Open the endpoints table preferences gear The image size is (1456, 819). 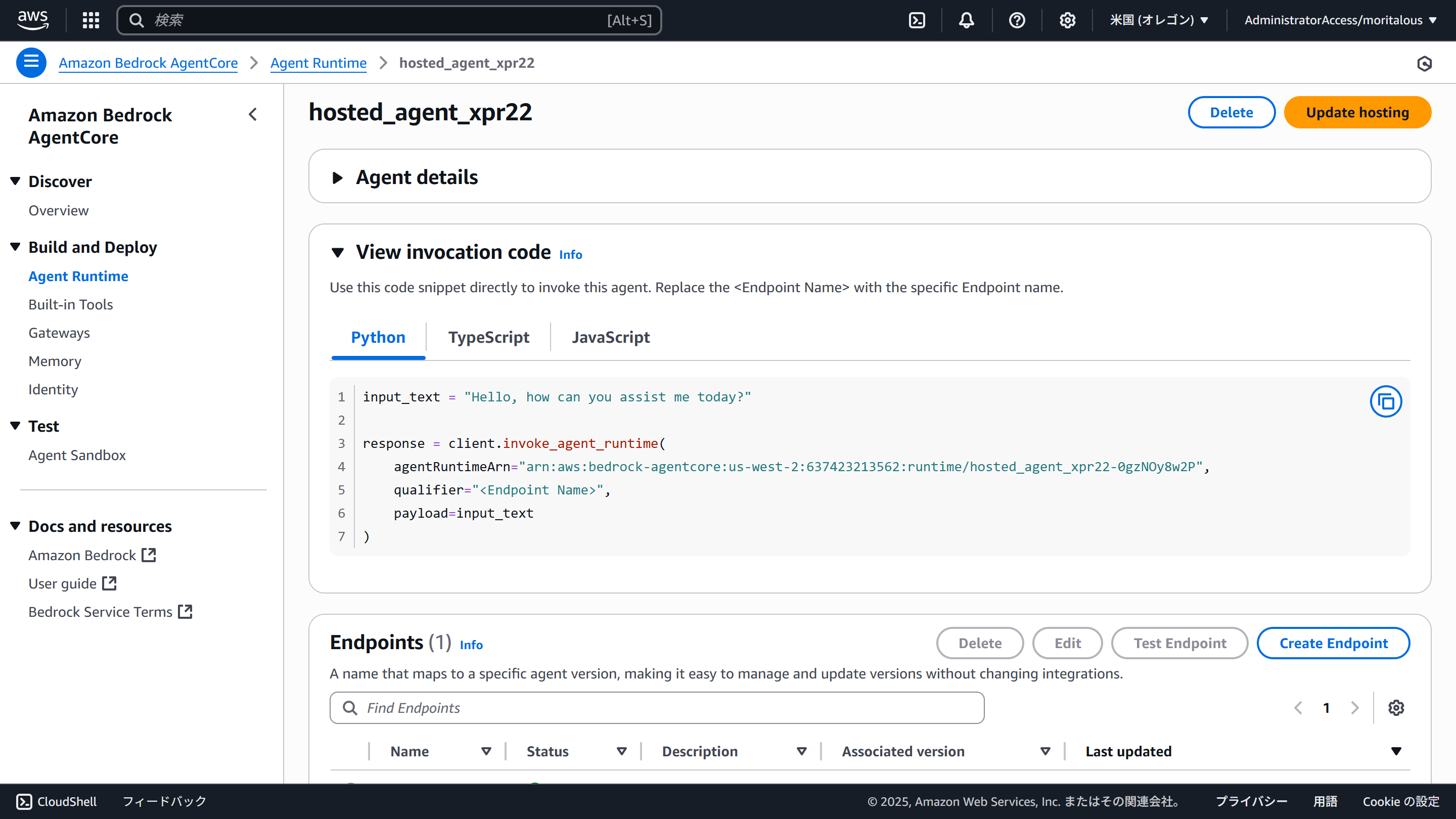(1396, 707)
